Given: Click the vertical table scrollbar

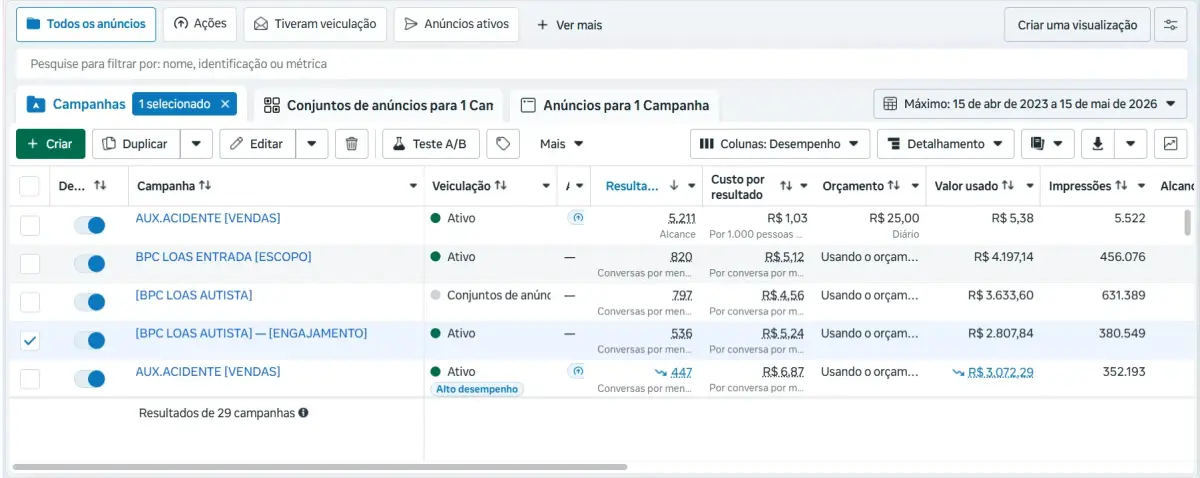Looking at the screenshot, I should click(1187, 222).
